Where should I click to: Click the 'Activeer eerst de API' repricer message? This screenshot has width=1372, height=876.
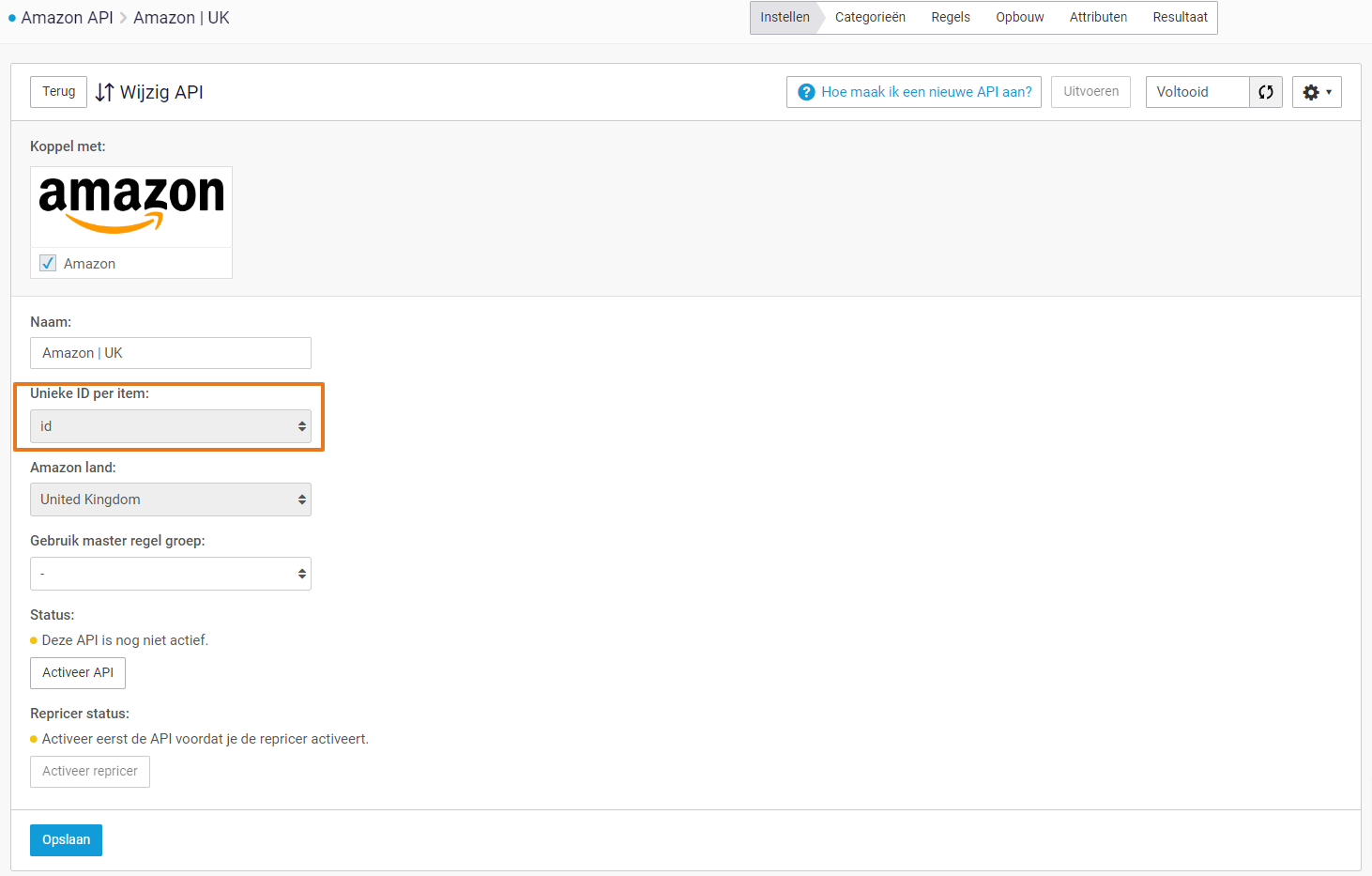click(206, 739)
